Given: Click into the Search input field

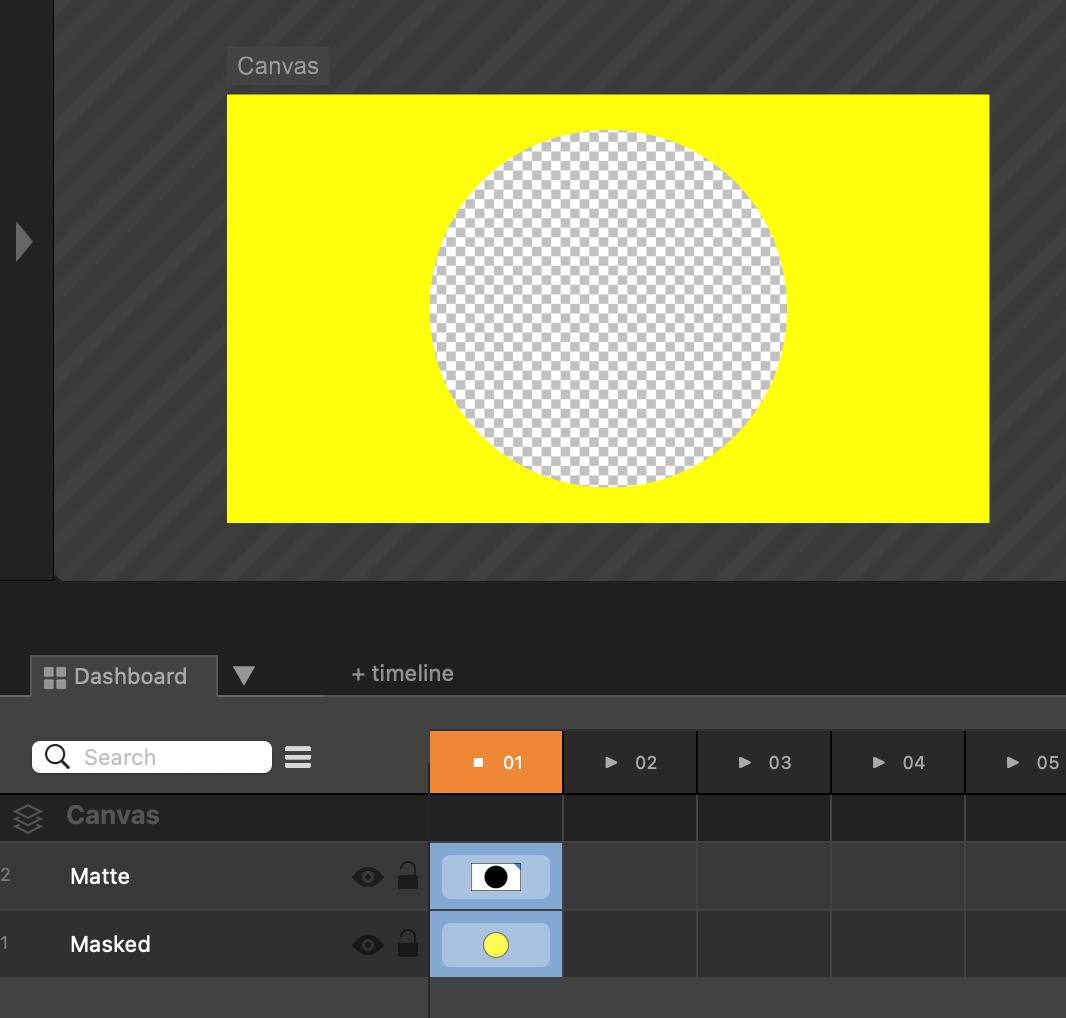Looking at the screenshot, I should click(x=170, y=757).
